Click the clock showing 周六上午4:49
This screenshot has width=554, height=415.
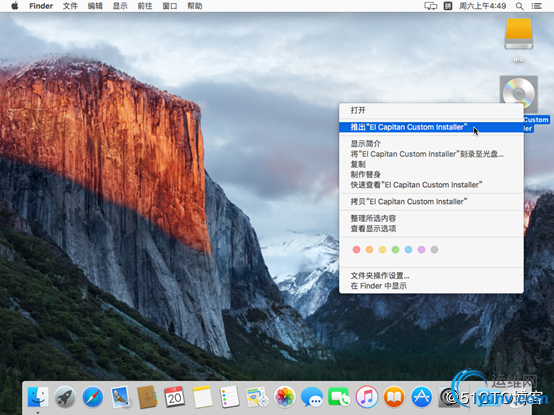coord(483,6)
